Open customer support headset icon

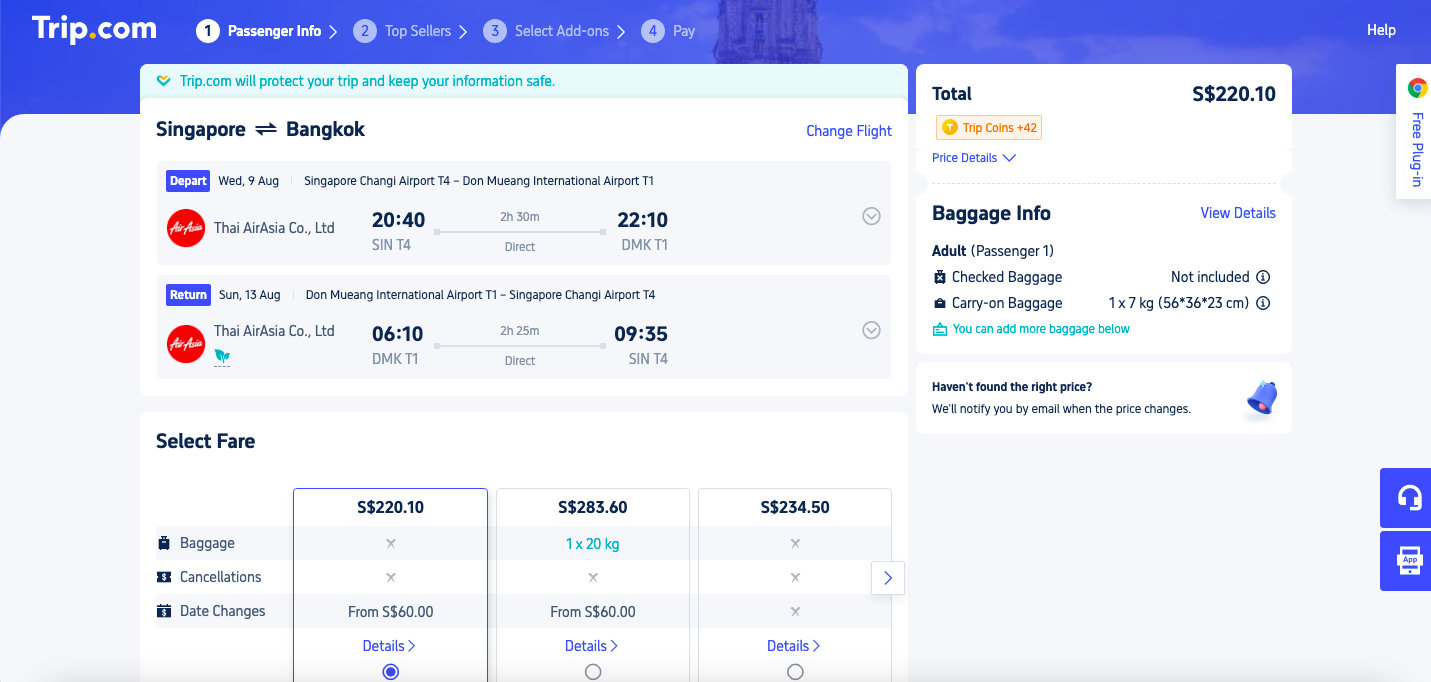coord(1410,498)
